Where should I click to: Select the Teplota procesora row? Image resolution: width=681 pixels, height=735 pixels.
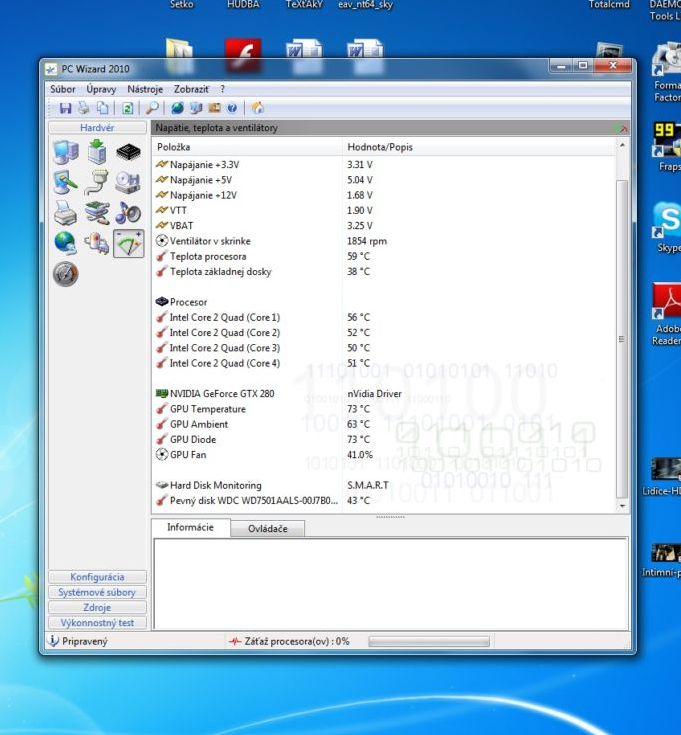click(x=208, y=257)
